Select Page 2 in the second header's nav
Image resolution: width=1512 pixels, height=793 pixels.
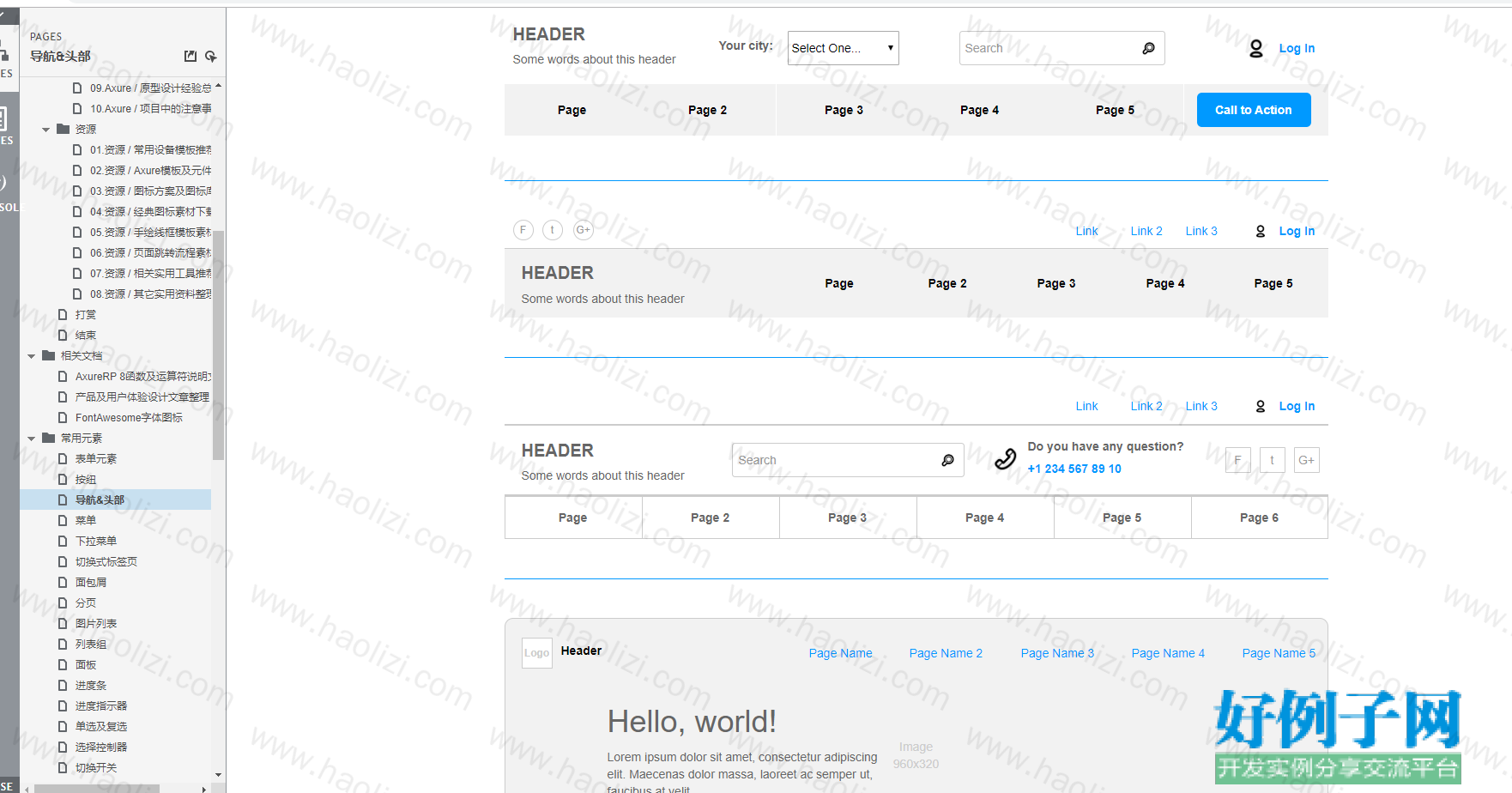947,283
